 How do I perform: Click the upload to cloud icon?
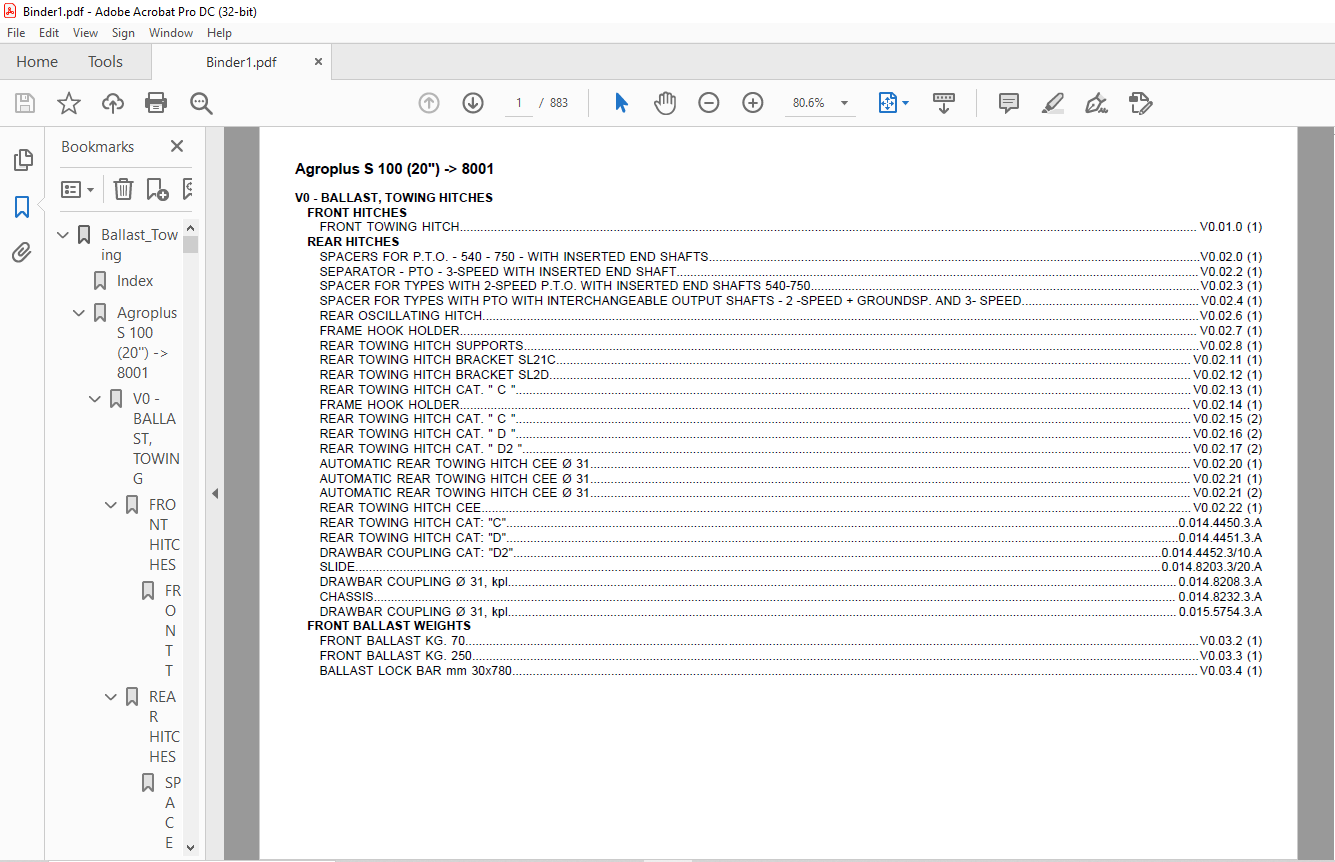(x=113, y=103)
